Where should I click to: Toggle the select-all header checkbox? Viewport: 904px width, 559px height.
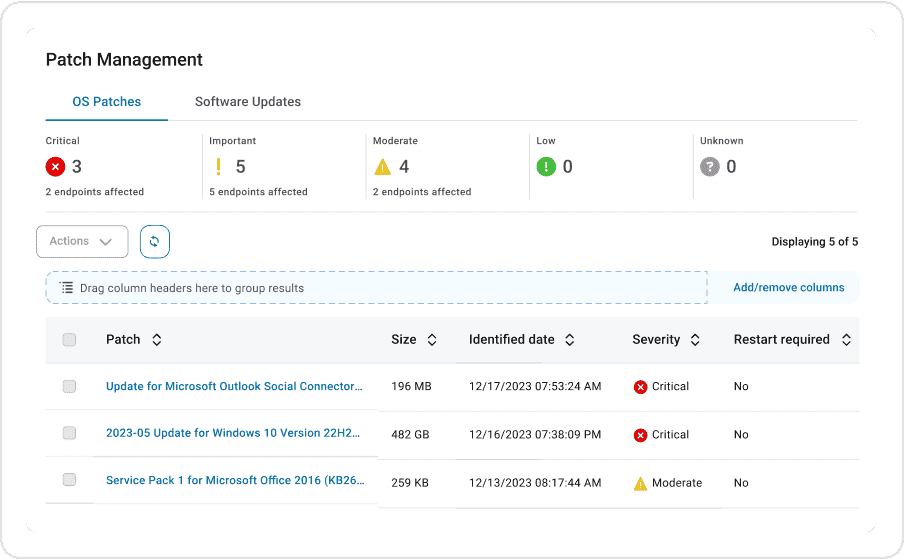point(69,340)
